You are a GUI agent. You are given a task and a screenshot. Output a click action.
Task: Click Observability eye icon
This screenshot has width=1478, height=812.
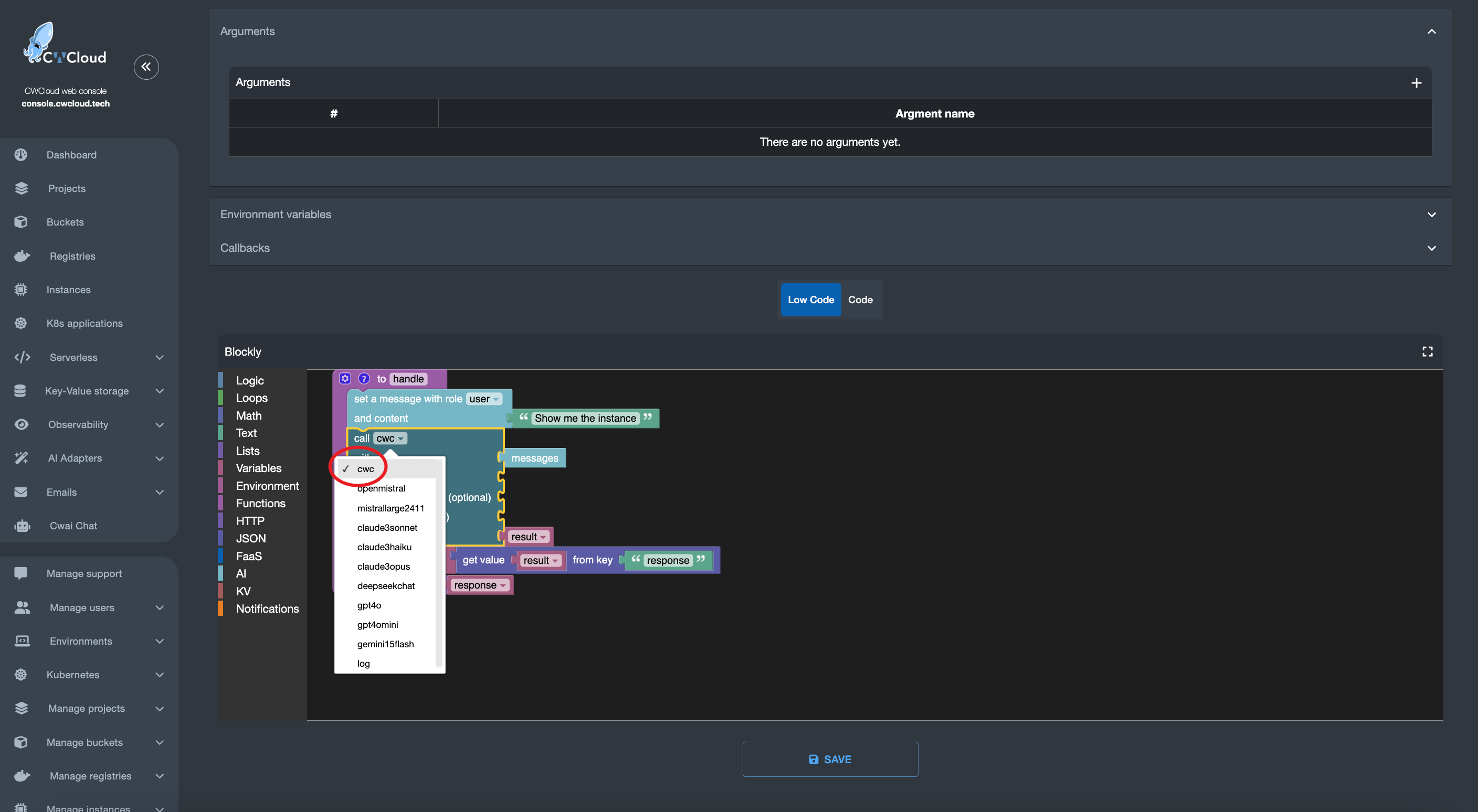[21, 424]
